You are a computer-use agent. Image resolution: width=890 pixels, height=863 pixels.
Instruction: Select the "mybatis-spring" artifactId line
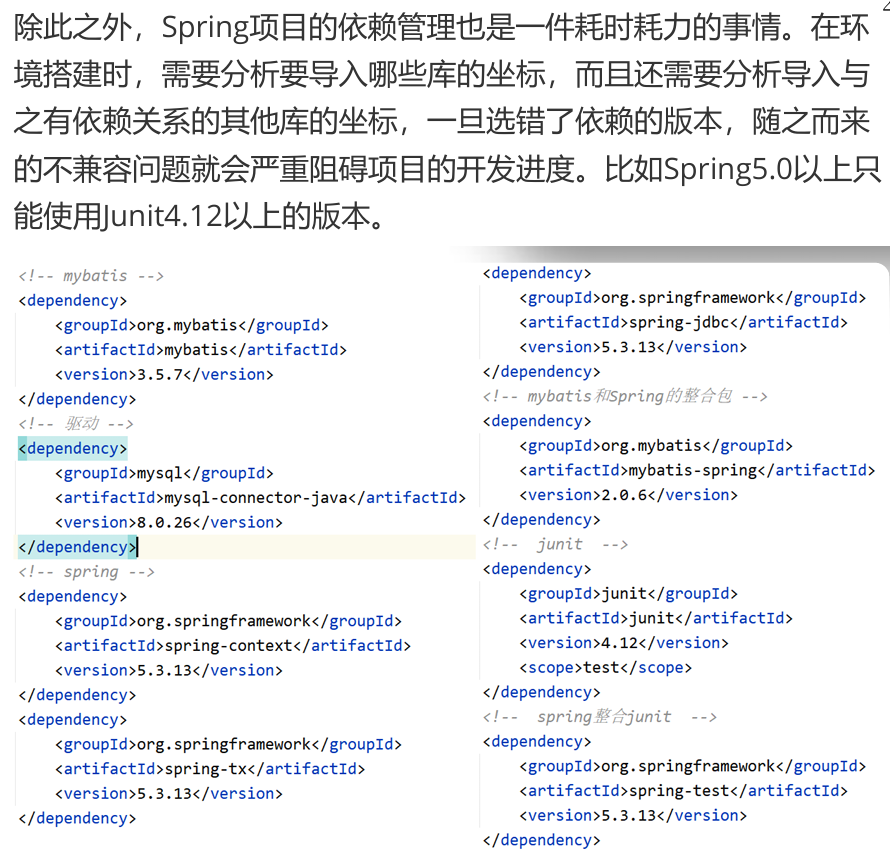[x=697, y=470]
